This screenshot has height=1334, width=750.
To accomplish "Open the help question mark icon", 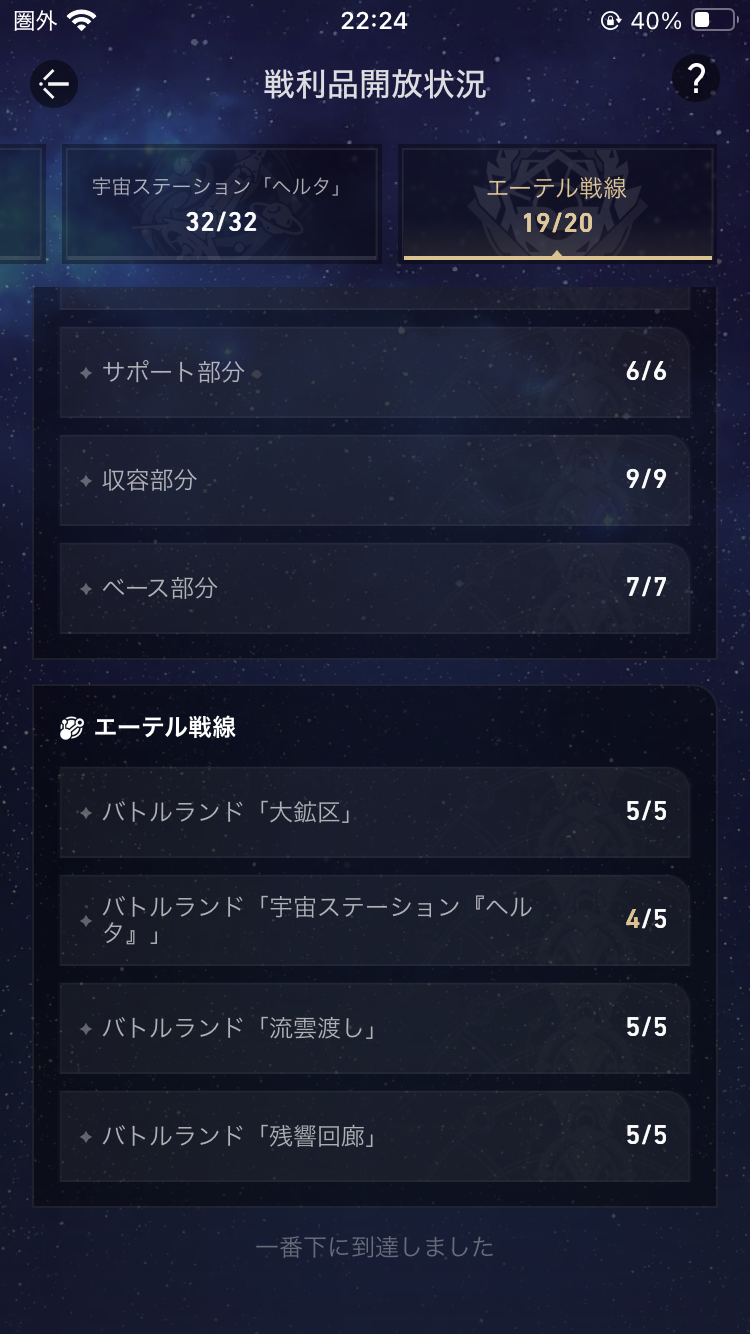I will 696,79.
